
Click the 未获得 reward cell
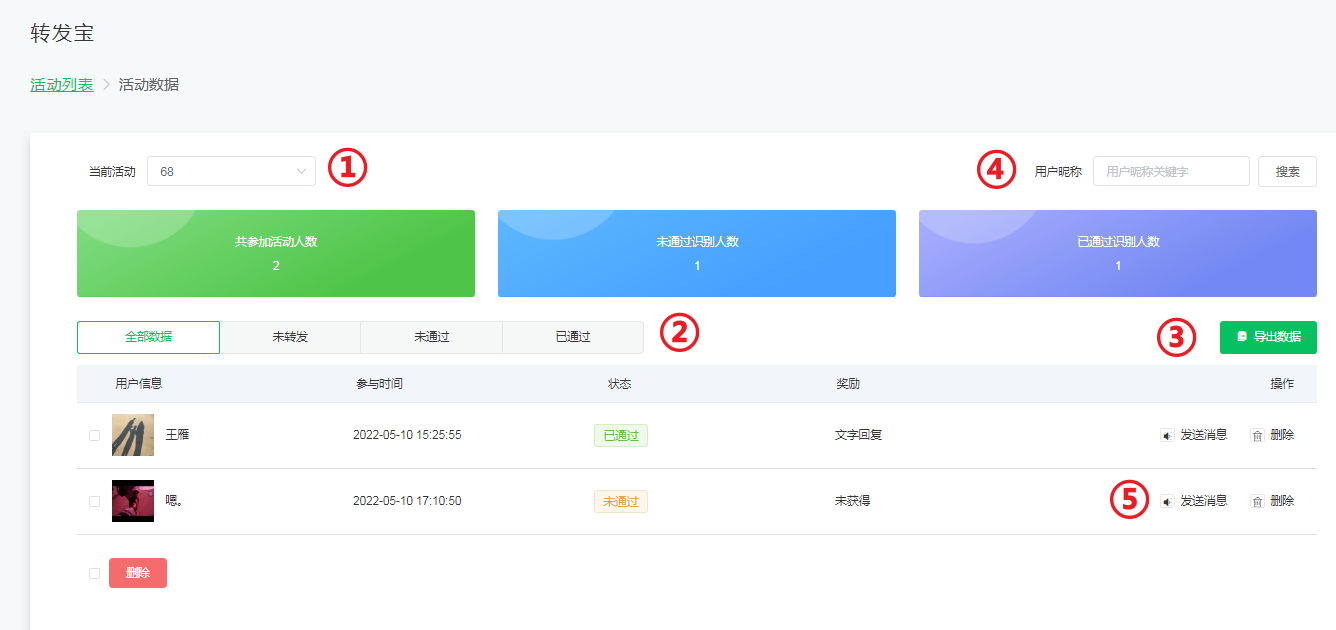coord(853,502)
